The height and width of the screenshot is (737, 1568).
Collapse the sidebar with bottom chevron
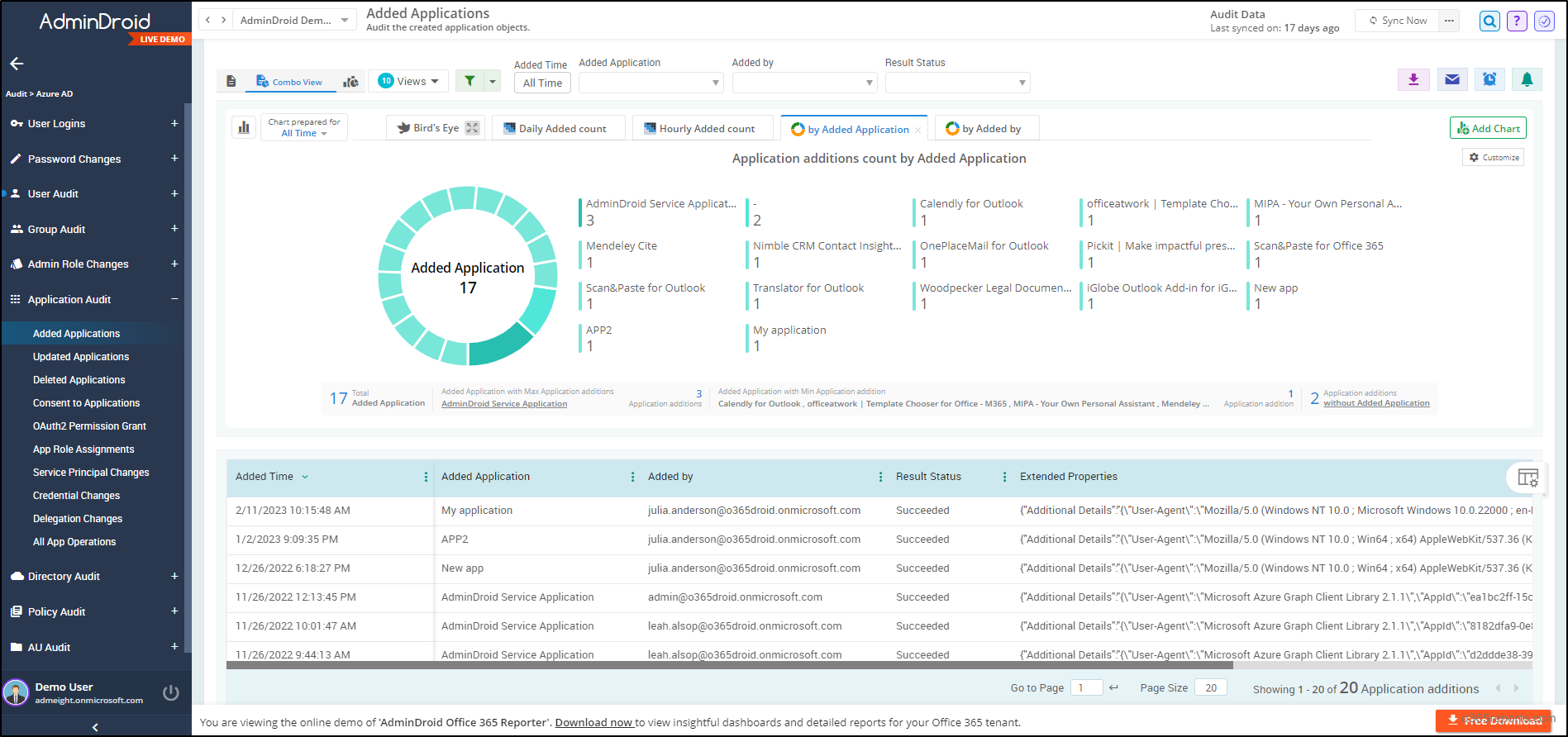pyautogui.click(x=95, y=727)
